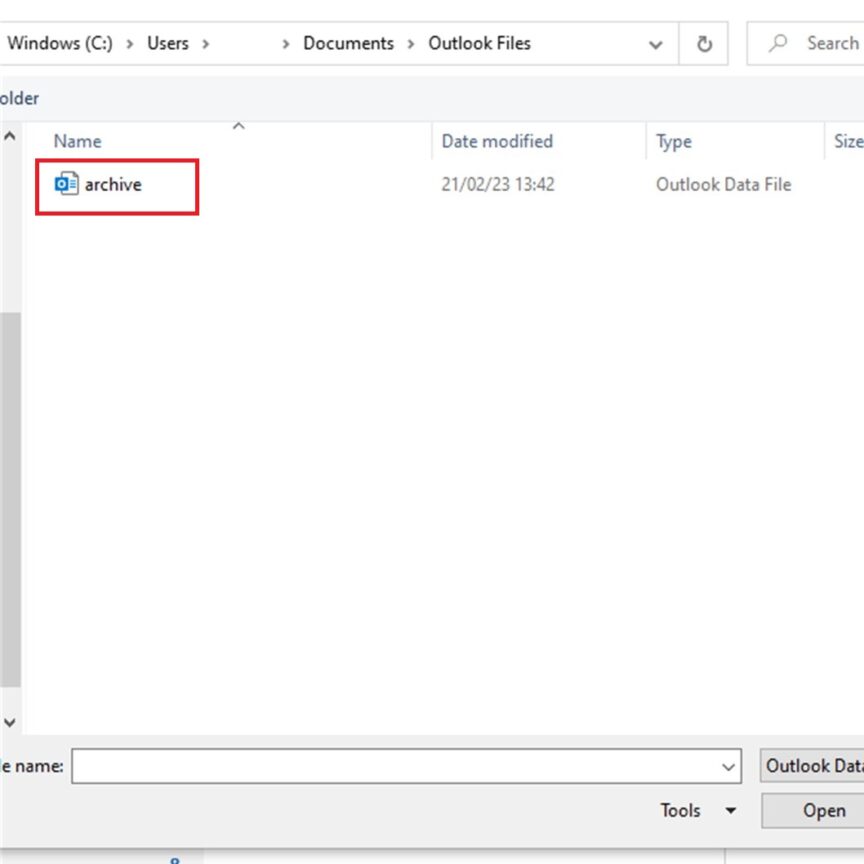This screenshot has height=864, width=864.
Task: Click the Date modified column header
Action: click(497, 141)
